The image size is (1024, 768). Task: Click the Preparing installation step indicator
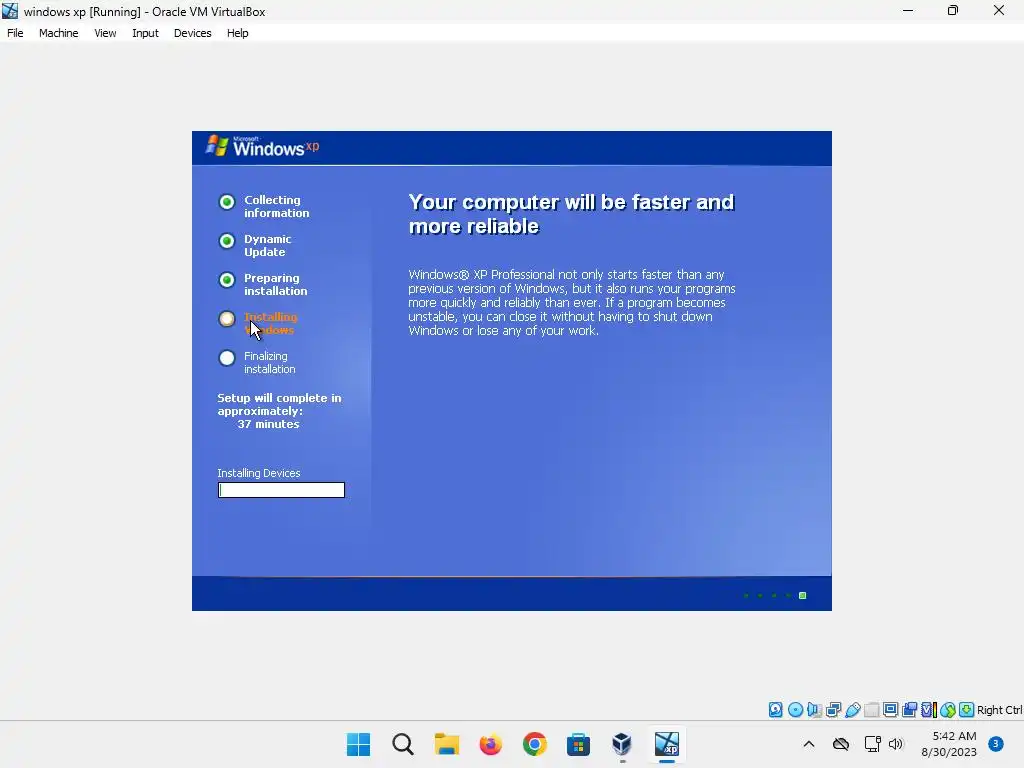point(227,280)
